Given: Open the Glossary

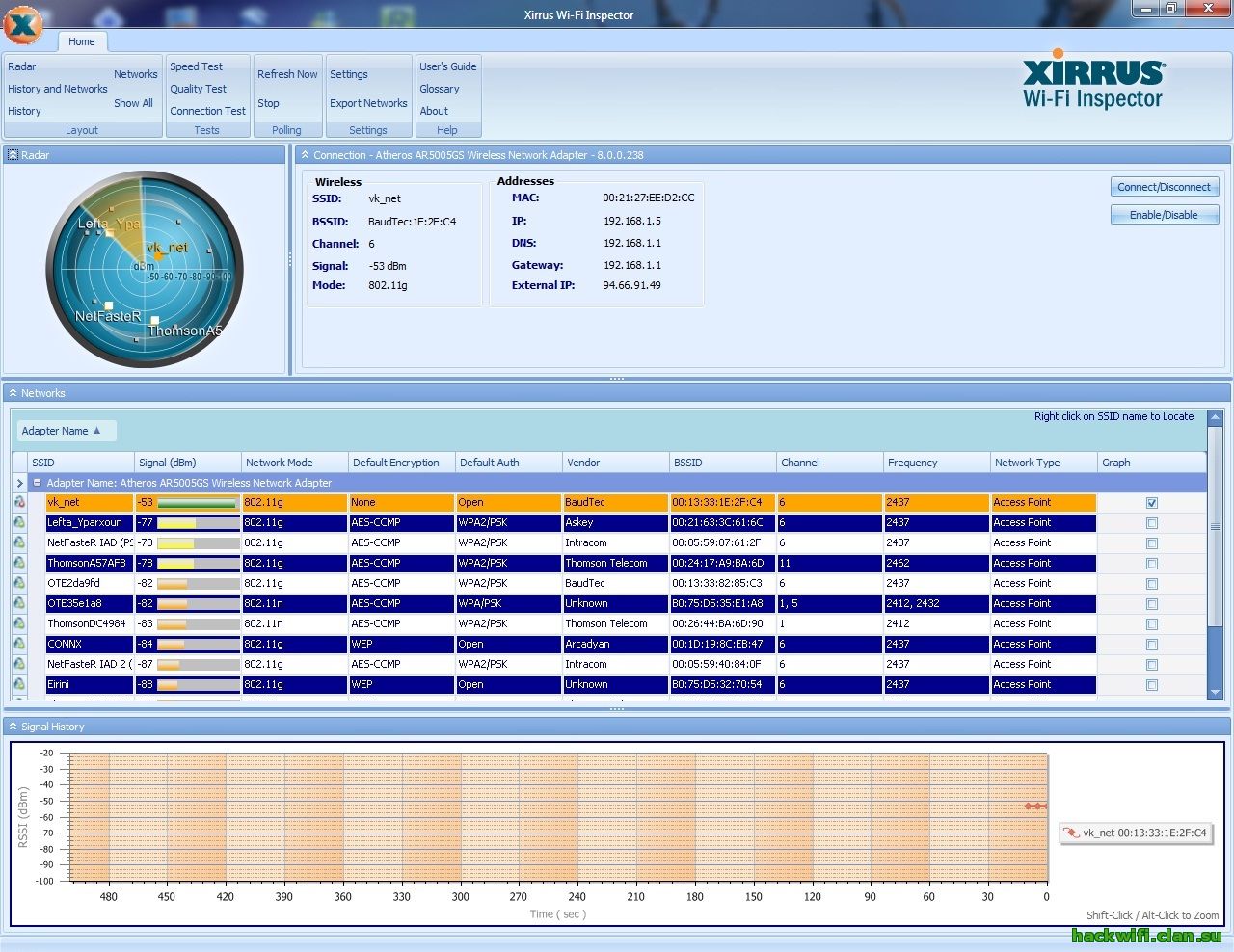Looking at the screenshot, I should pyautogui.click(x=440, y=89).
